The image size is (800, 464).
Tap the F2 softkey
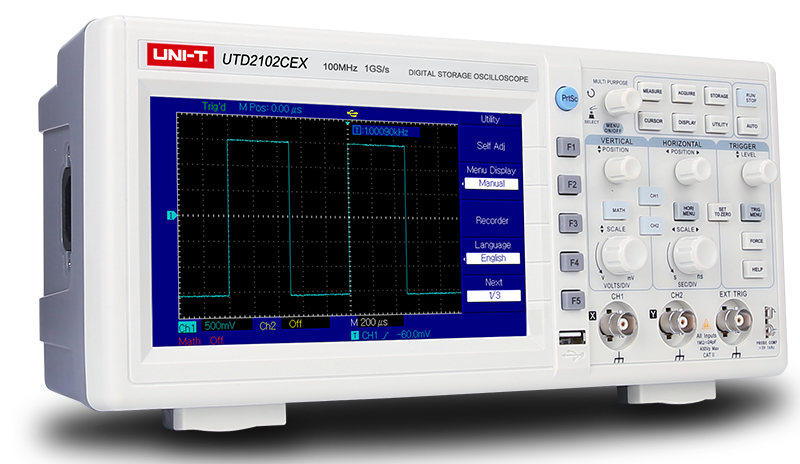570,185
